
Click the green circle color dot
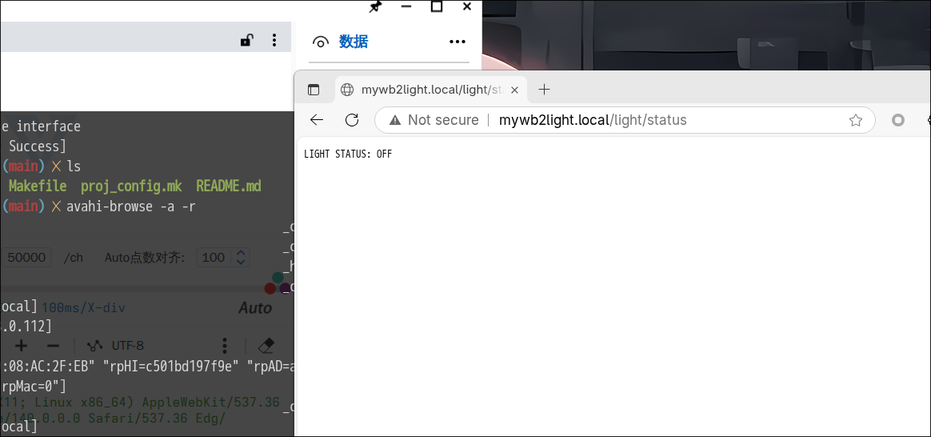click(x=278, y=277)
